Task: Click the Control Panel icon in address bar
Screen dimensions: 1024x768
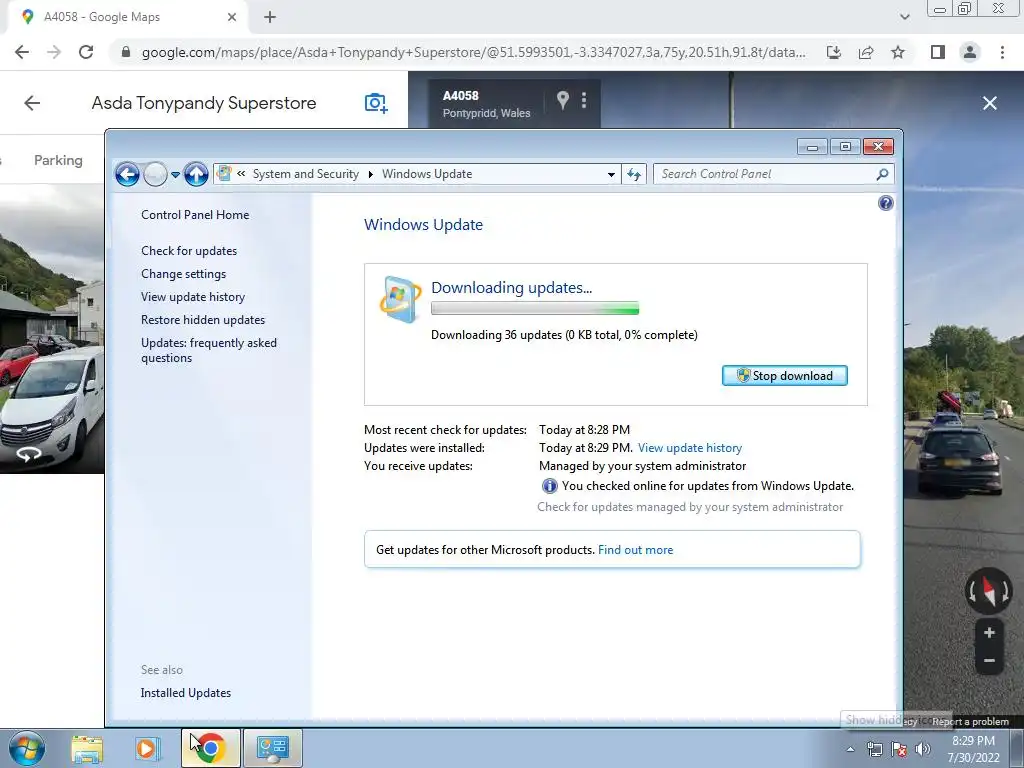Action: pyautogui.click(x=224, y=174)
